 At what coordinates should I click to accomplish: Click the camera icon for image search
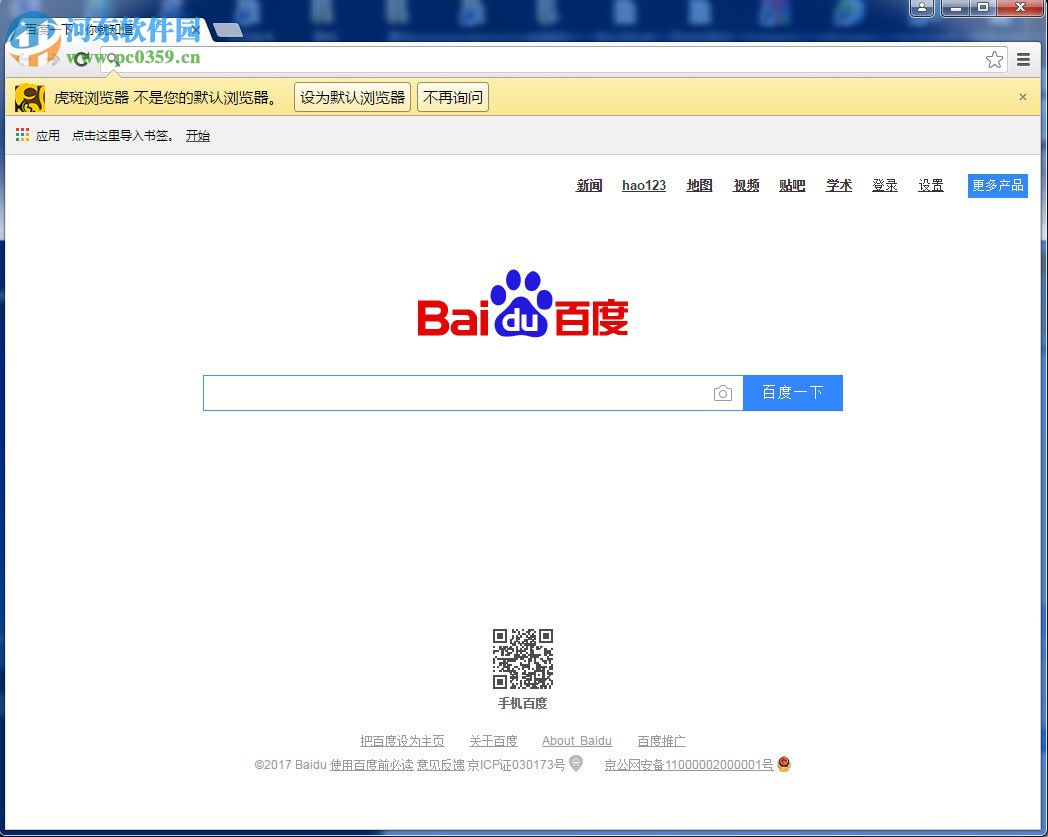coord(723,393)
